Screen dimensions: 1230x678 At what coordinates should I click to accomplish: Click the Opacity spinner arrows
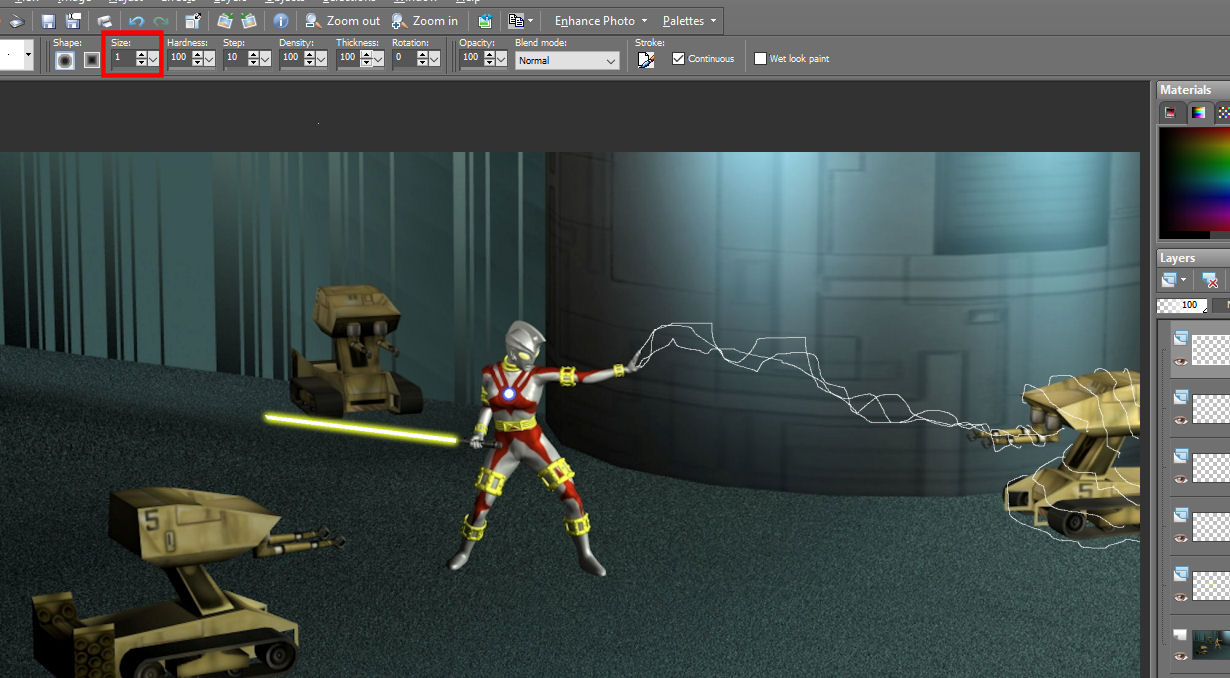(489, 59)
